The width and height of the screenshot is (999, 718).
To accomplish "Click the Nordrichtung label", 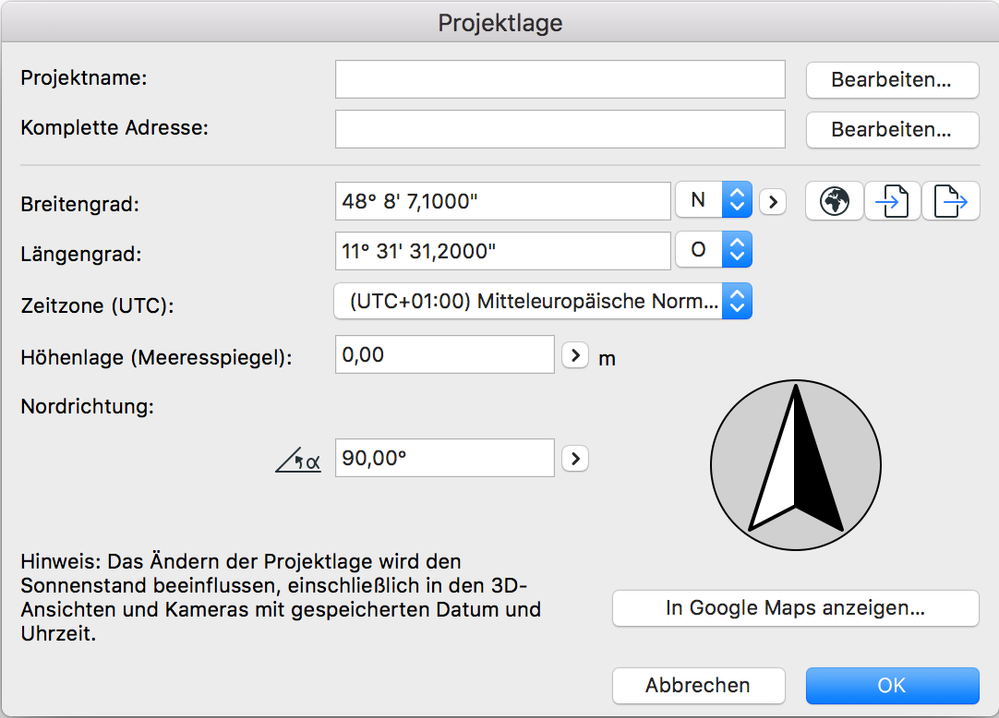I will coord(87,406).
